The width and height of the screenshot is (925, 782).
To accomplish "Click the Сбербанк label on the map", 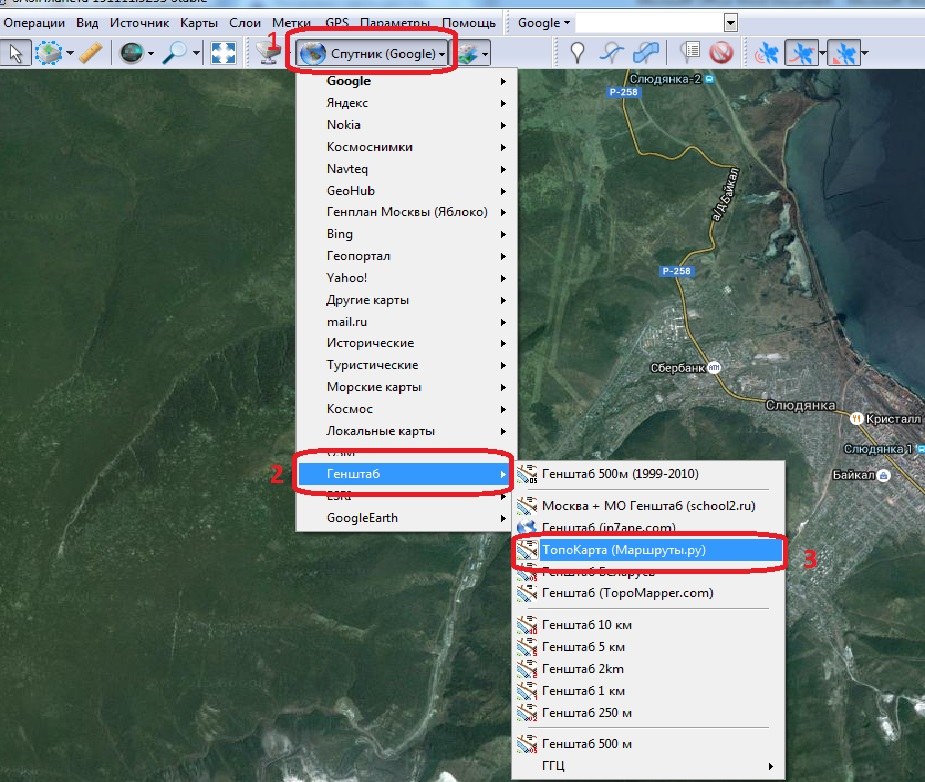I will (x=678, y=368).
